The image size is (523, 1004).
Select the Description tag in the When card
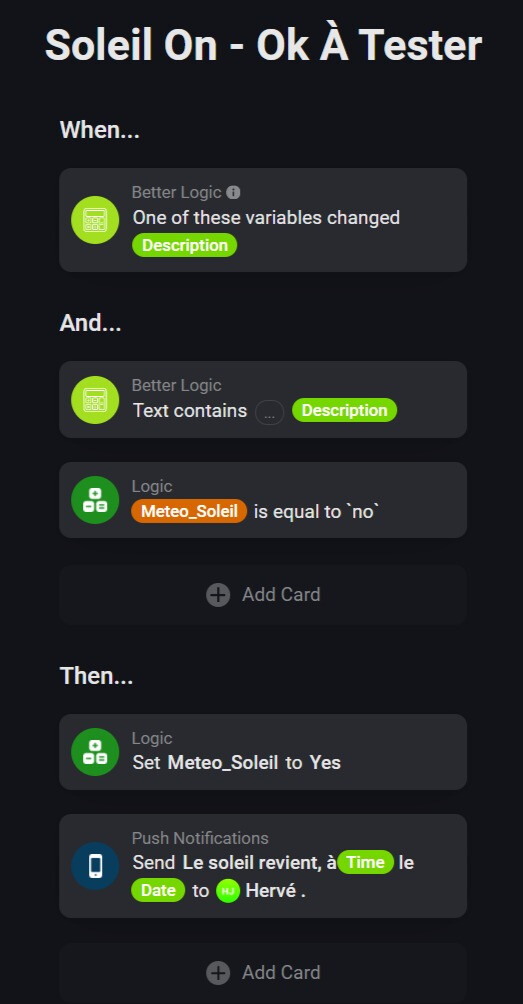(x=184, y=245)
